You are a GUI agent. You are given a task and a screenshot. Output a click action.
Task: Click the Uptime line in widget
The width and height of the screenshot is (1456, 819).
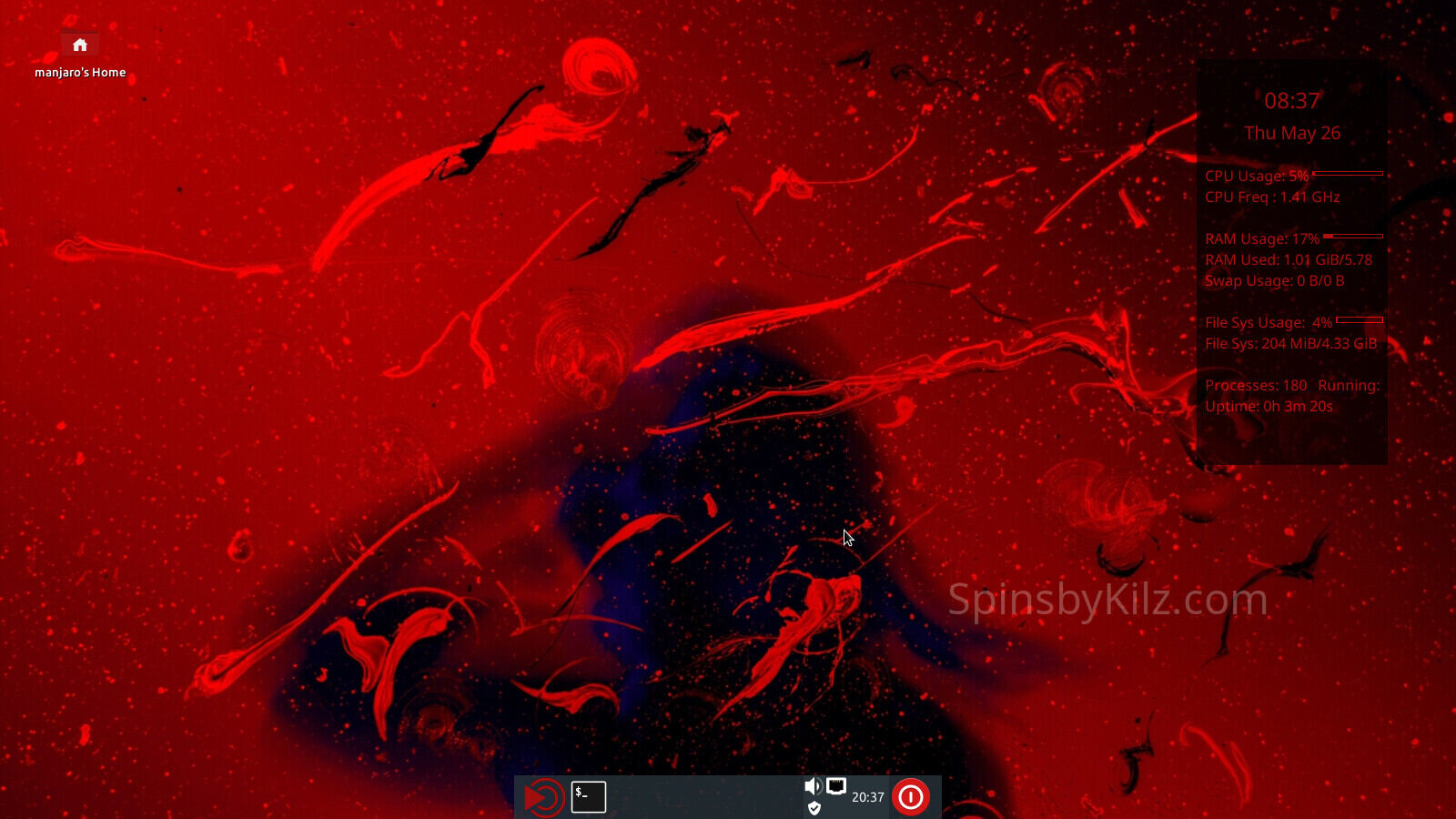tap(1269, 407)
